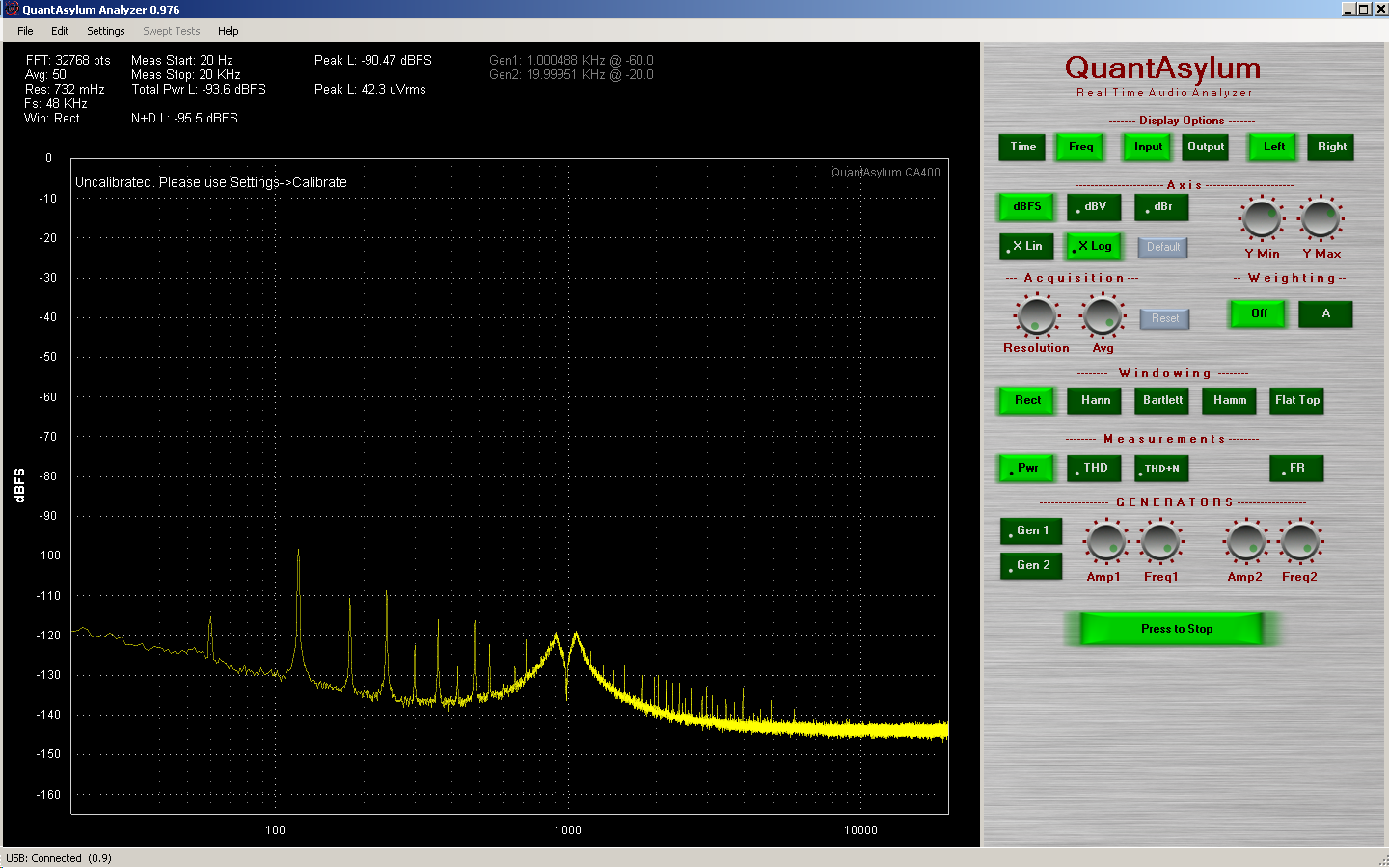Click the 'Peak L: -90.47 dBFS' readout
This screenshot has height=868, width=1389.
point(372,60)
